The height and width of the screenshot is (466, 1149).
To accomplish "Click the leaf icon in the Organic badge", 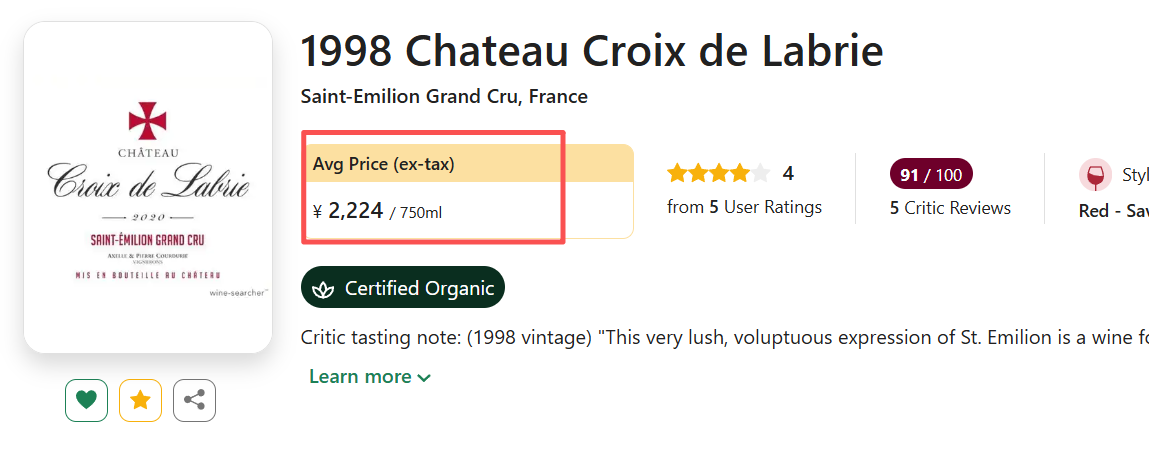I will click(323, 289).
